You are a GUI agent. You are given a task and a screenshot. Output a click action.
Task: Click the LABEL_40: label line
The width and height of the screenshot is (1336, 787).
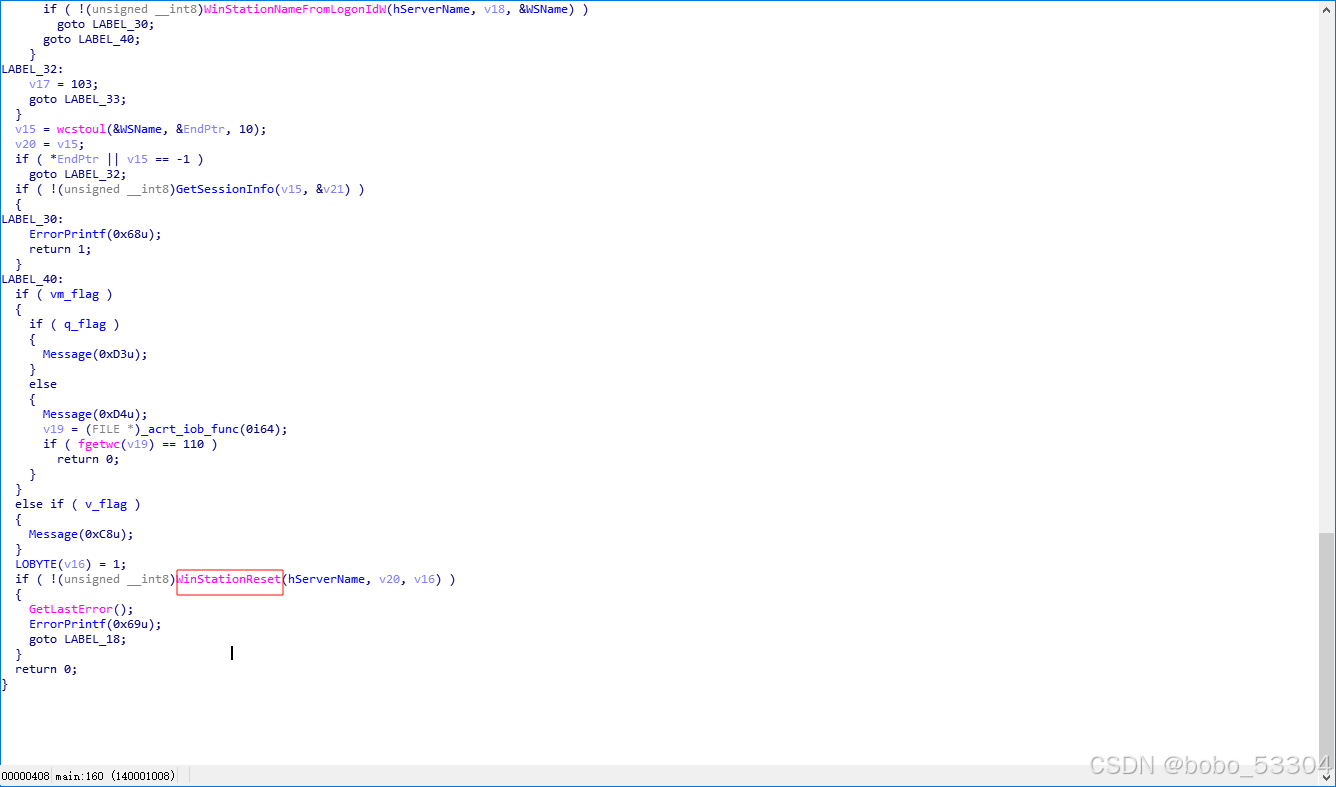point(33,279)
